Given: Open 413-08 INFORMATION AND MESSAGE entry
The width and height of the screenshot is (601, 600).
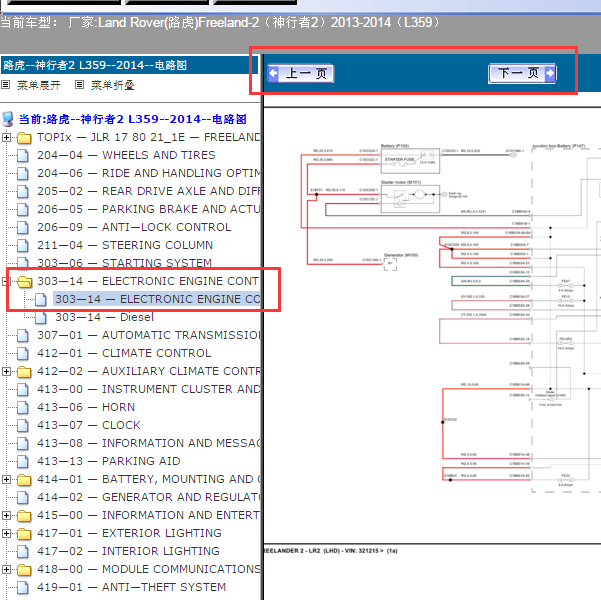Looking at the screenshot, I should point(149,444).
